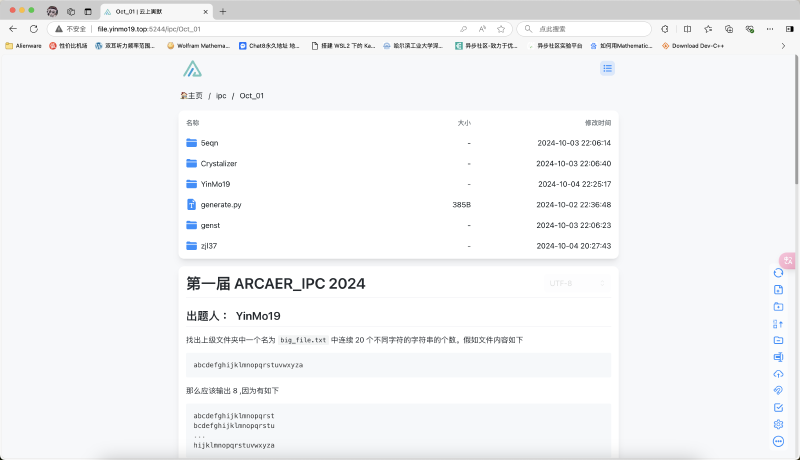Sort list by 修改时间 column header

pyautogui.click(x=597, y=122)
